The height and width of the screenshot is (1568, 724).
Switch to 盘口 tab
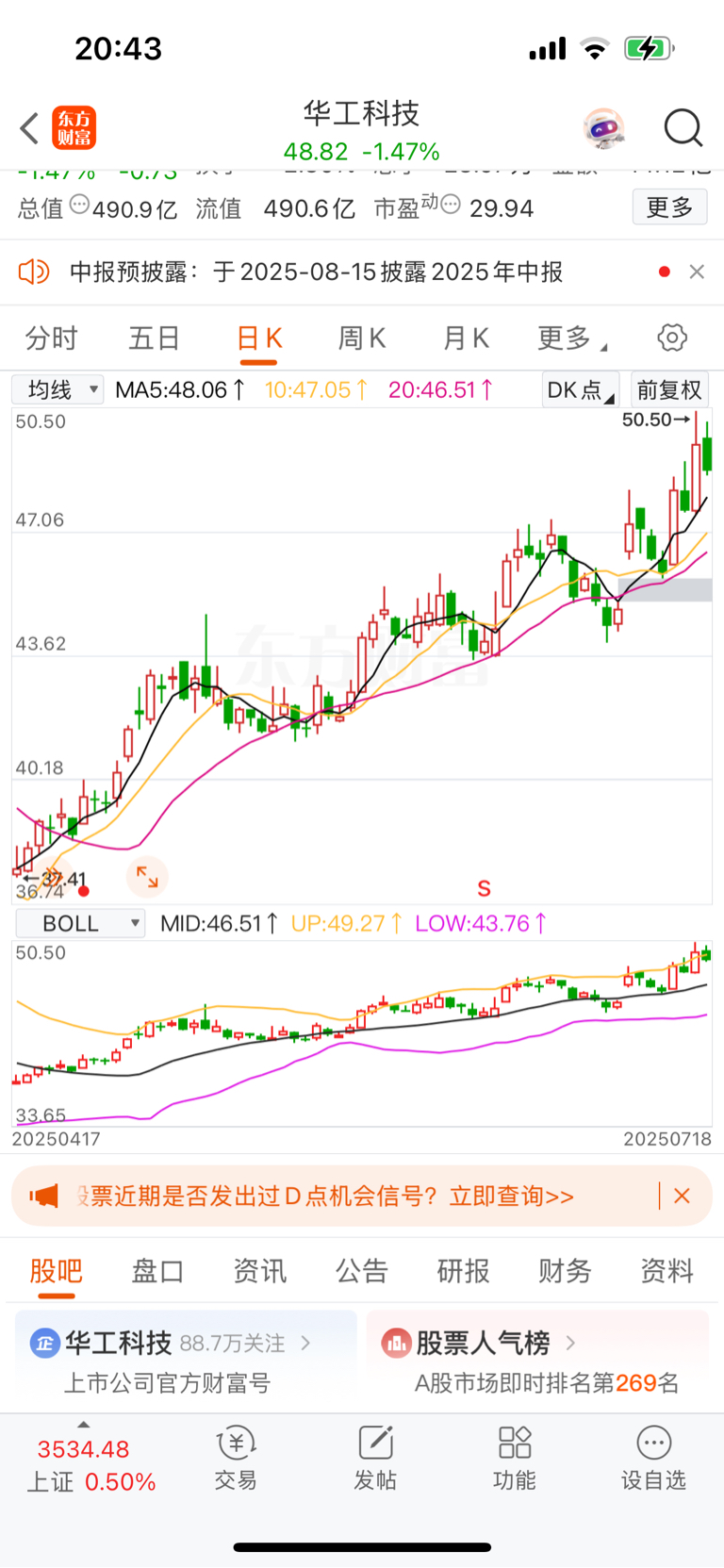pos(157,1271)
